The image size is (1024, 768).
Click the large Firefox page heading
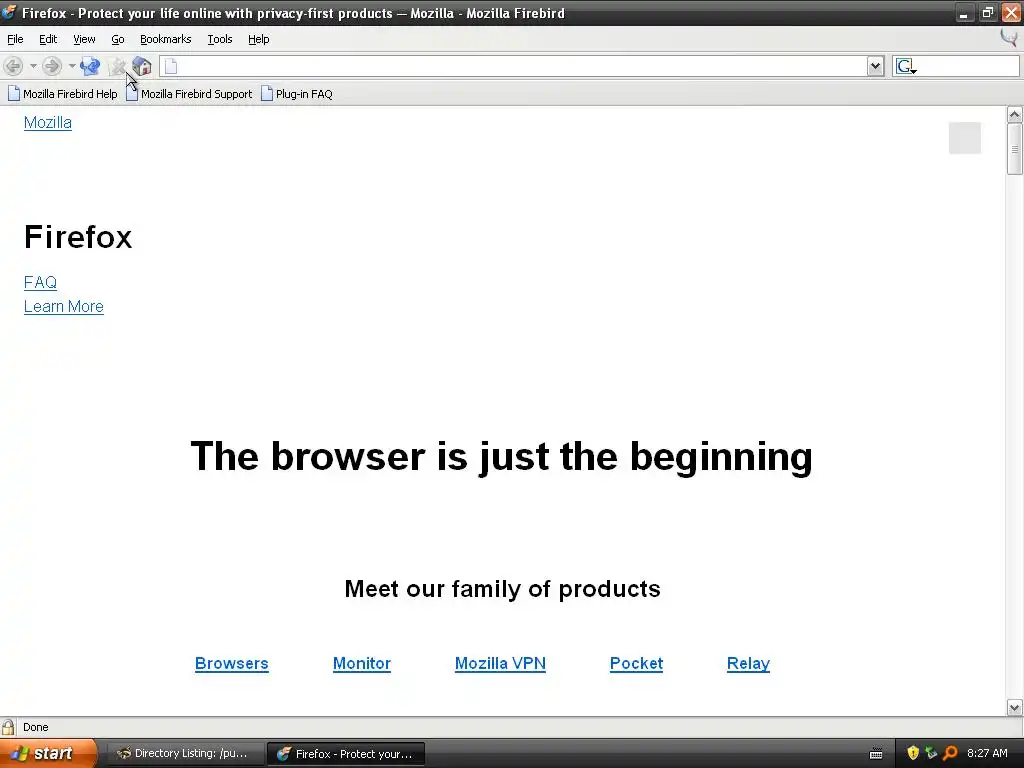coord(78,236)
